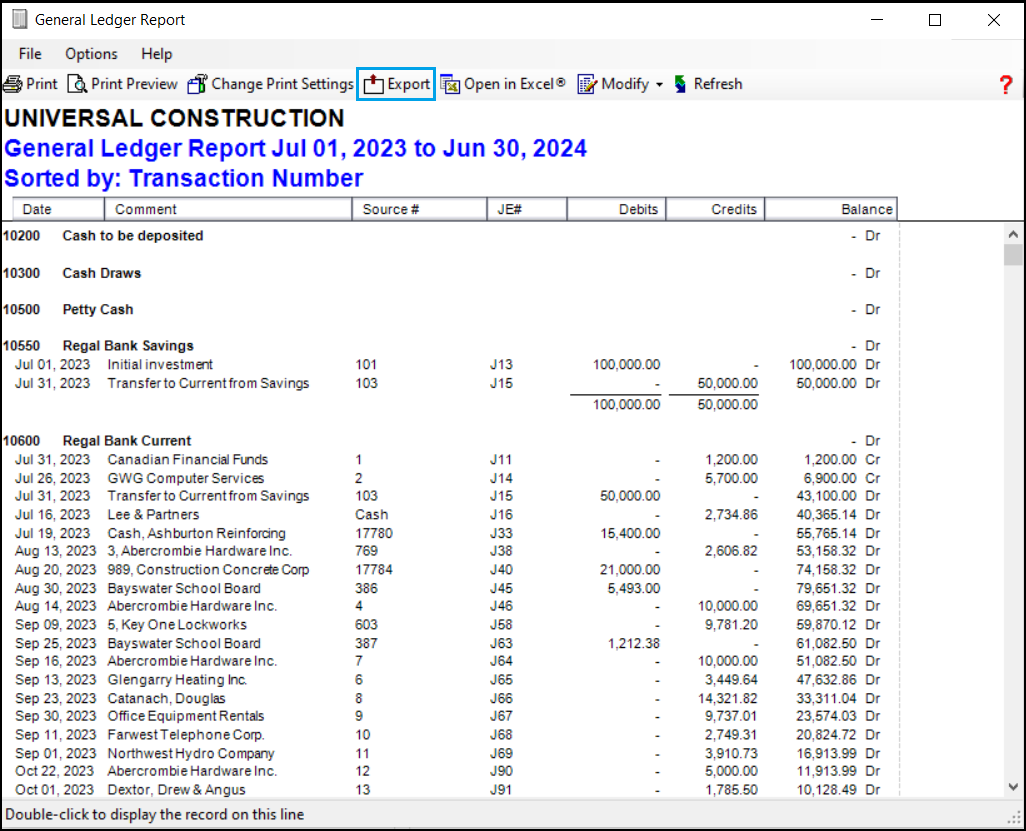
Task: Click the scrollbar down arrow
Action: pos(1013,787)
